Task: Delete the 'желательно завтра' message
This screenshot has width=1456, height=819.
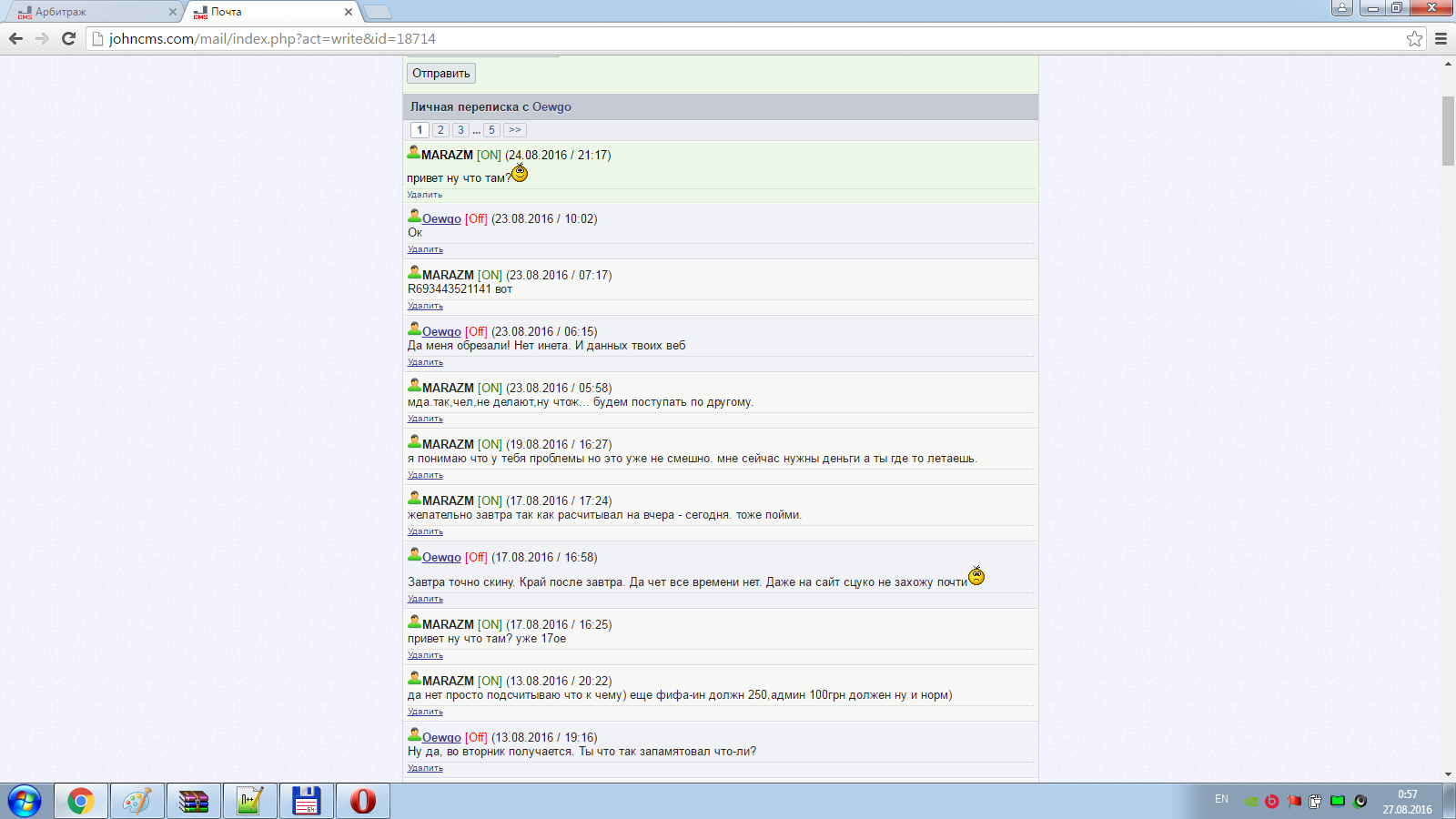Action: 425,531
